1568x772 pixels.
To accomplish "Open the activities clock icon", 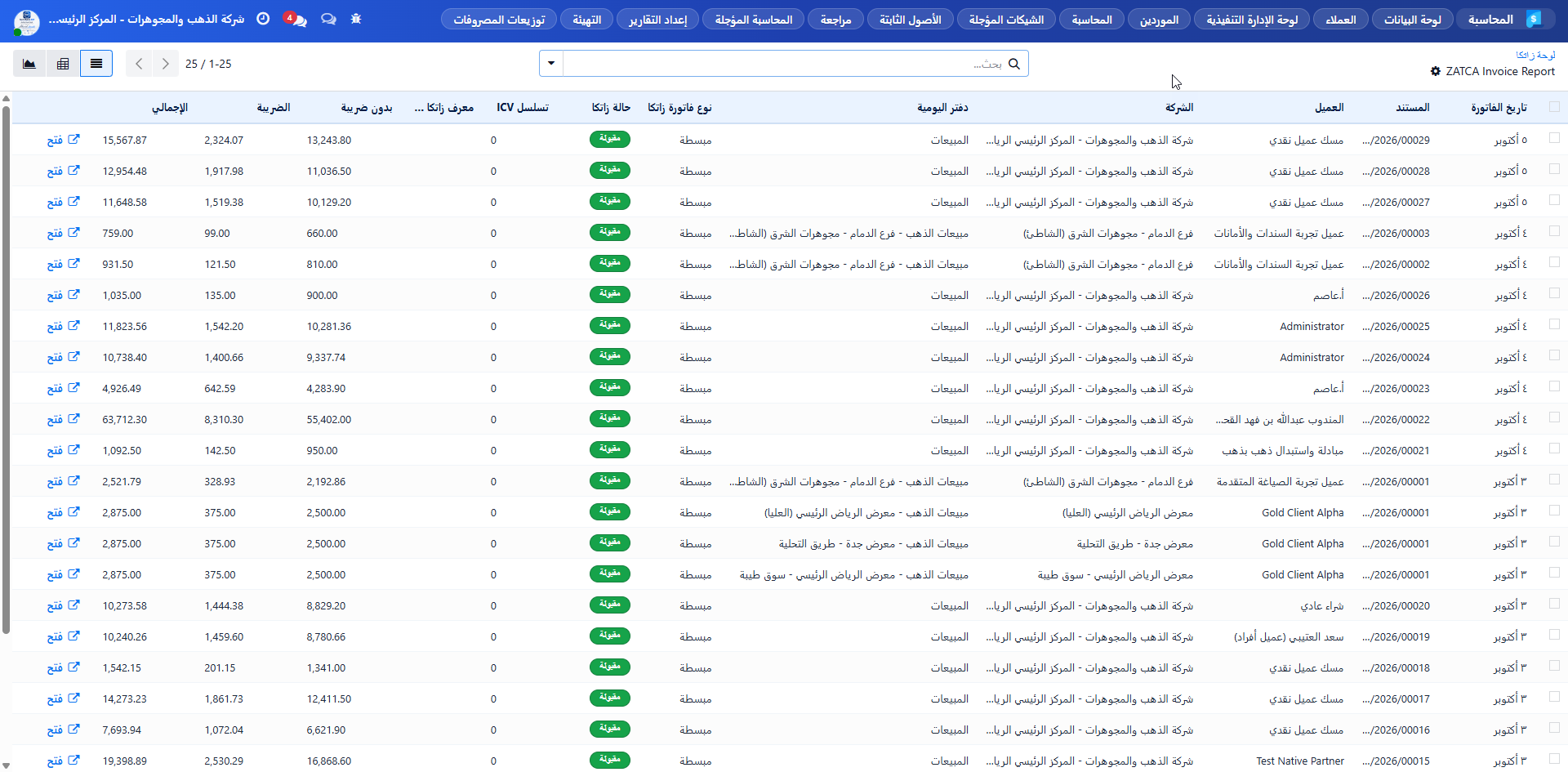I will (x=263, y=18).
